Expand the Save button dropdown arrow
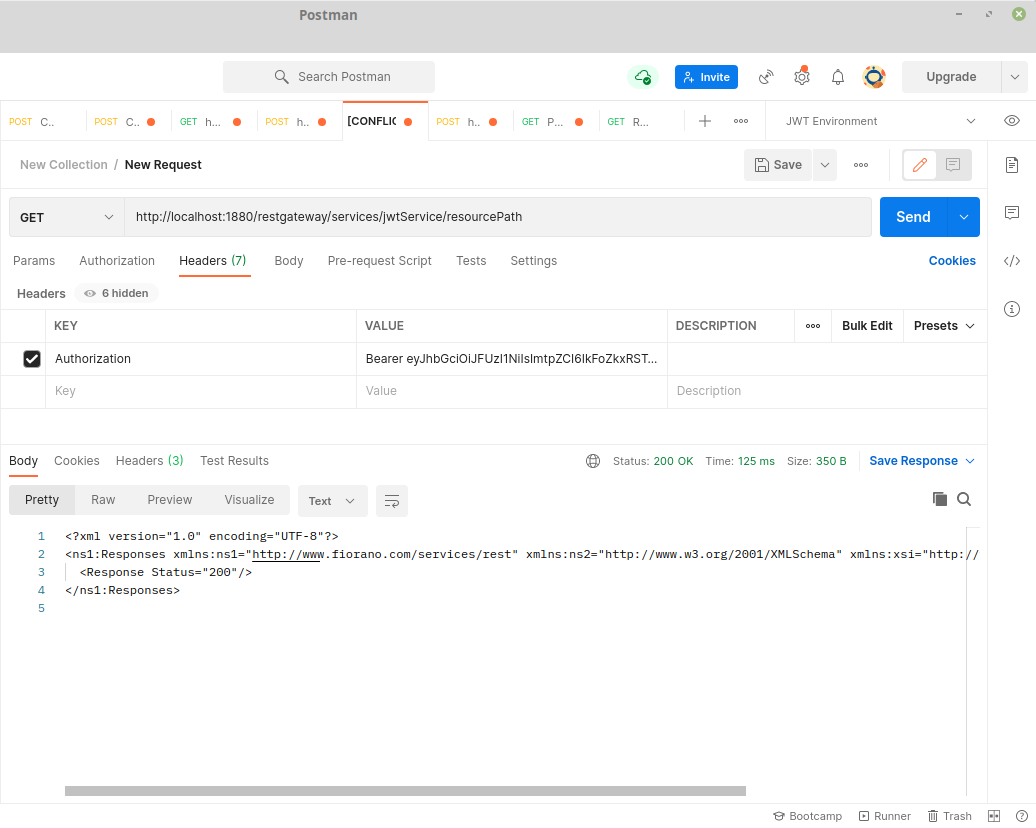 click(x=825, y=165)
